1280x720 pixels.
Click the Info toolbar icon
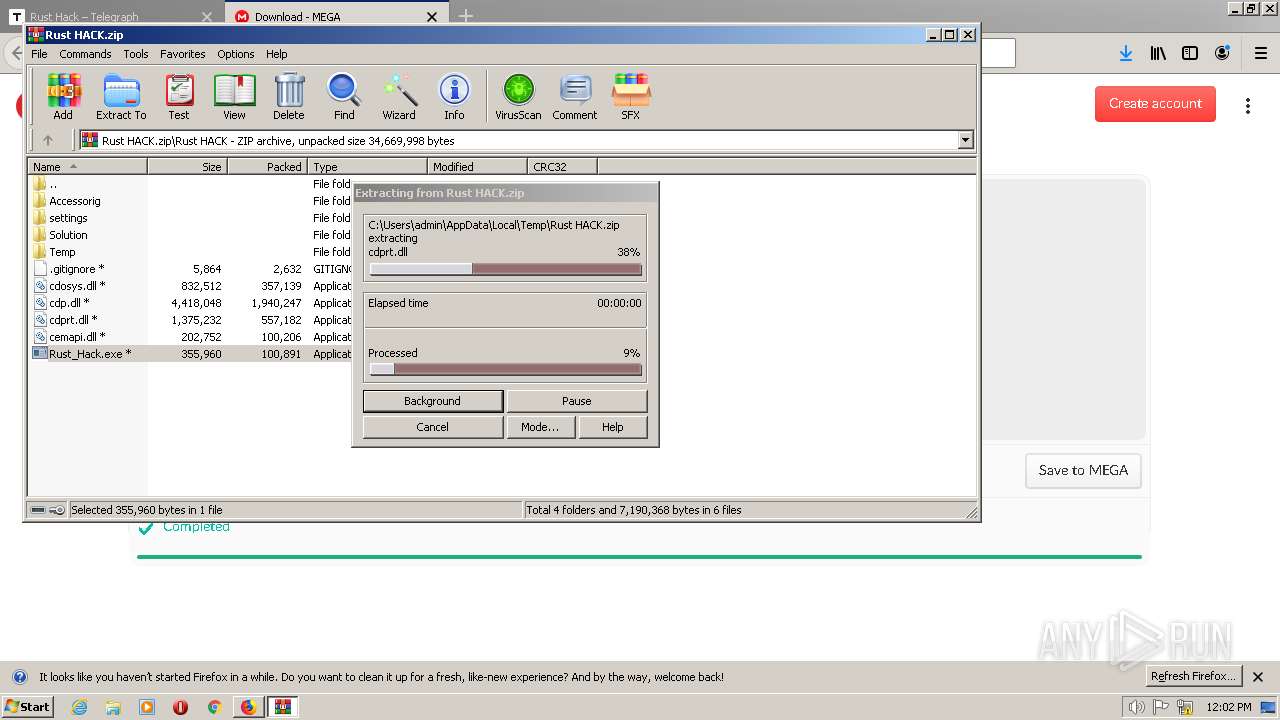pyautogui.click(x=454, y=97)
